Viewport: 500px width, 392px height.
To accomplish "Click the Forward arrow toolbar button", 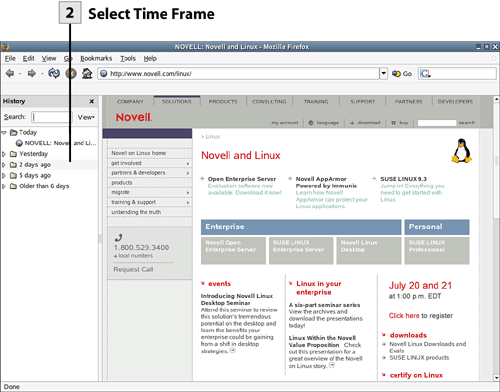I will (32, 73).
